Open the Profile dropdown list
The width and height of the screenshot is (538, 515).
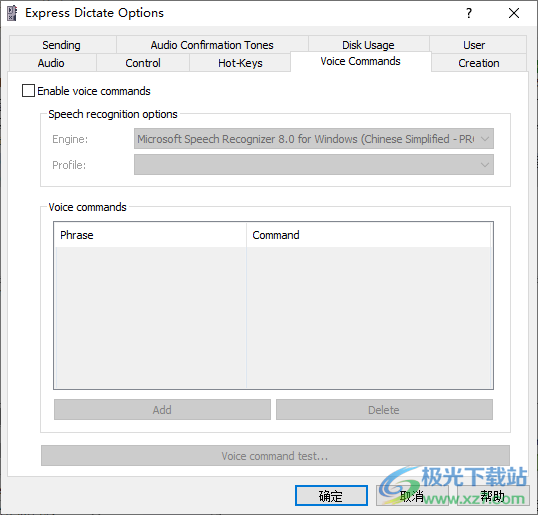(x=314, y=165)
